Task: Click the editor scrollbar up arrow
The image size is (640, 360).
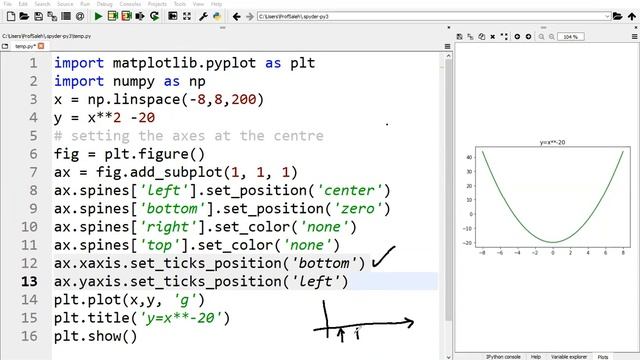Action: coord(449,56)
